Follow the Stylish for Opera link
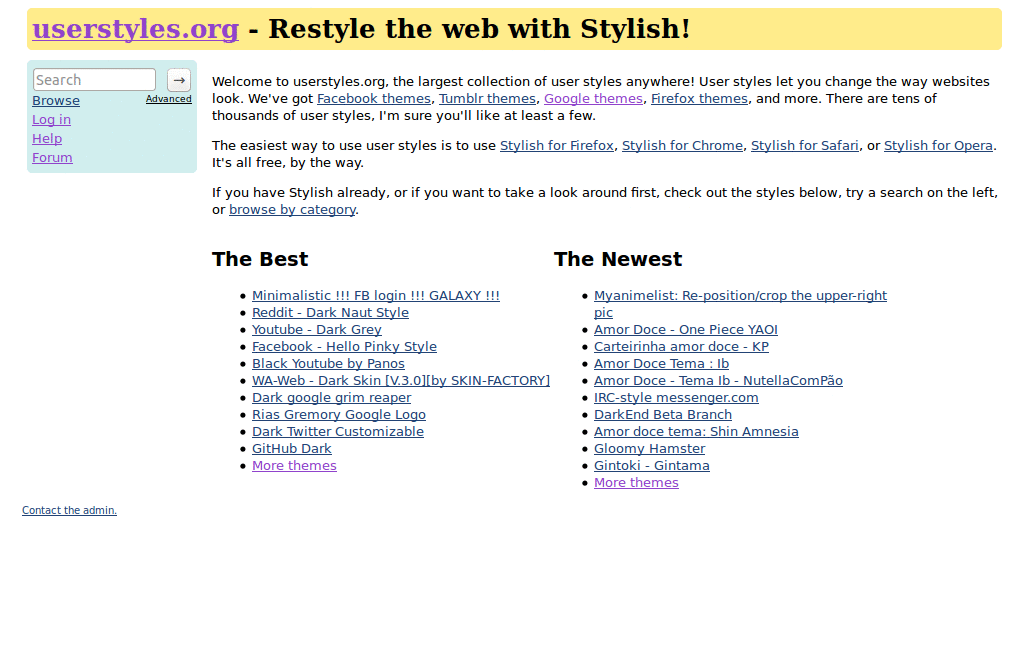 tap(938, 146)
